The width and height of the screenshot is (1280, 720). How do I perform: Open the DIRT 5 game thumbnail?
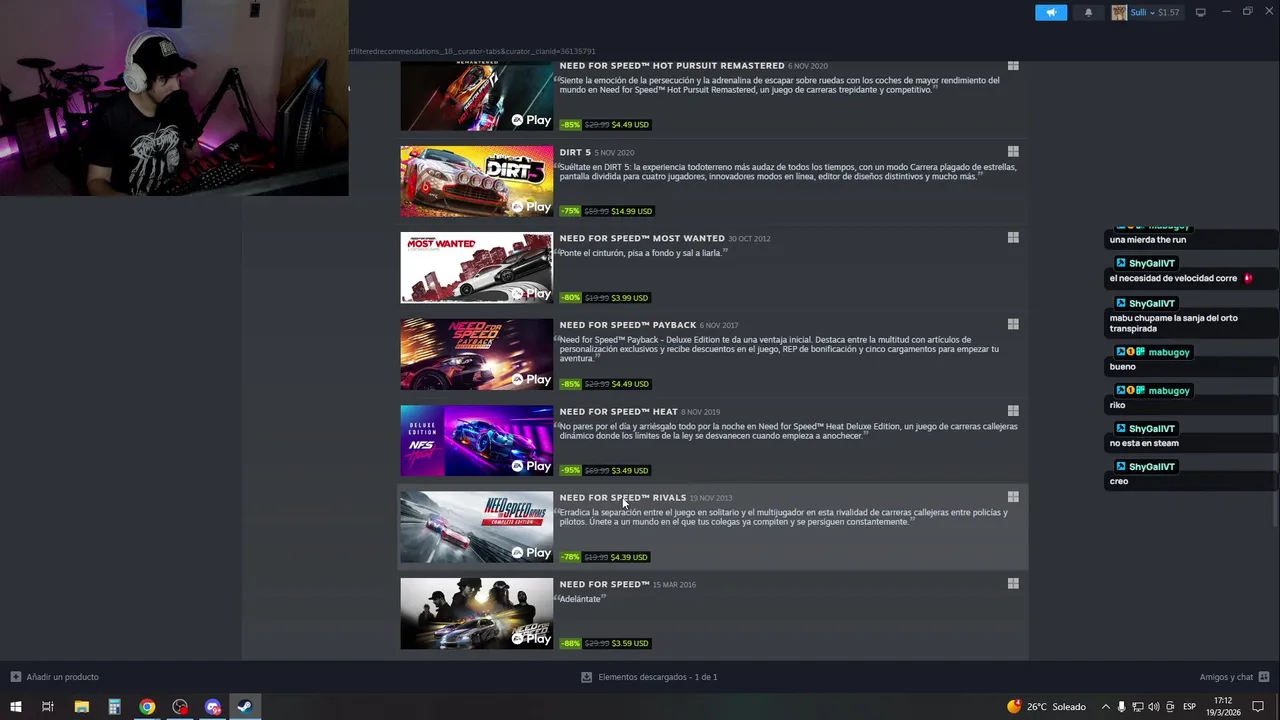click(x=476, y=181)
